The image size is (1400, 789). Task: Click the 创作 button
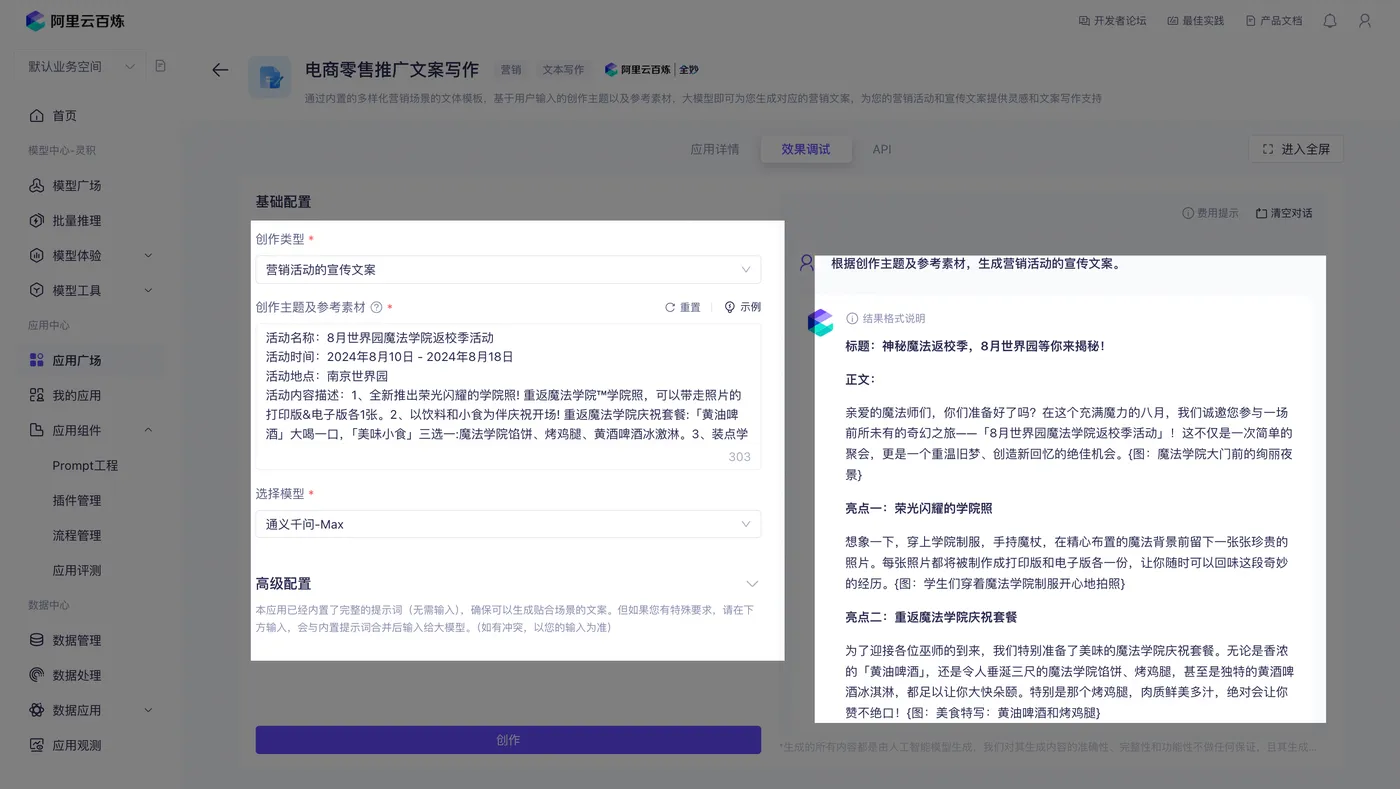[x=508, y=740]
